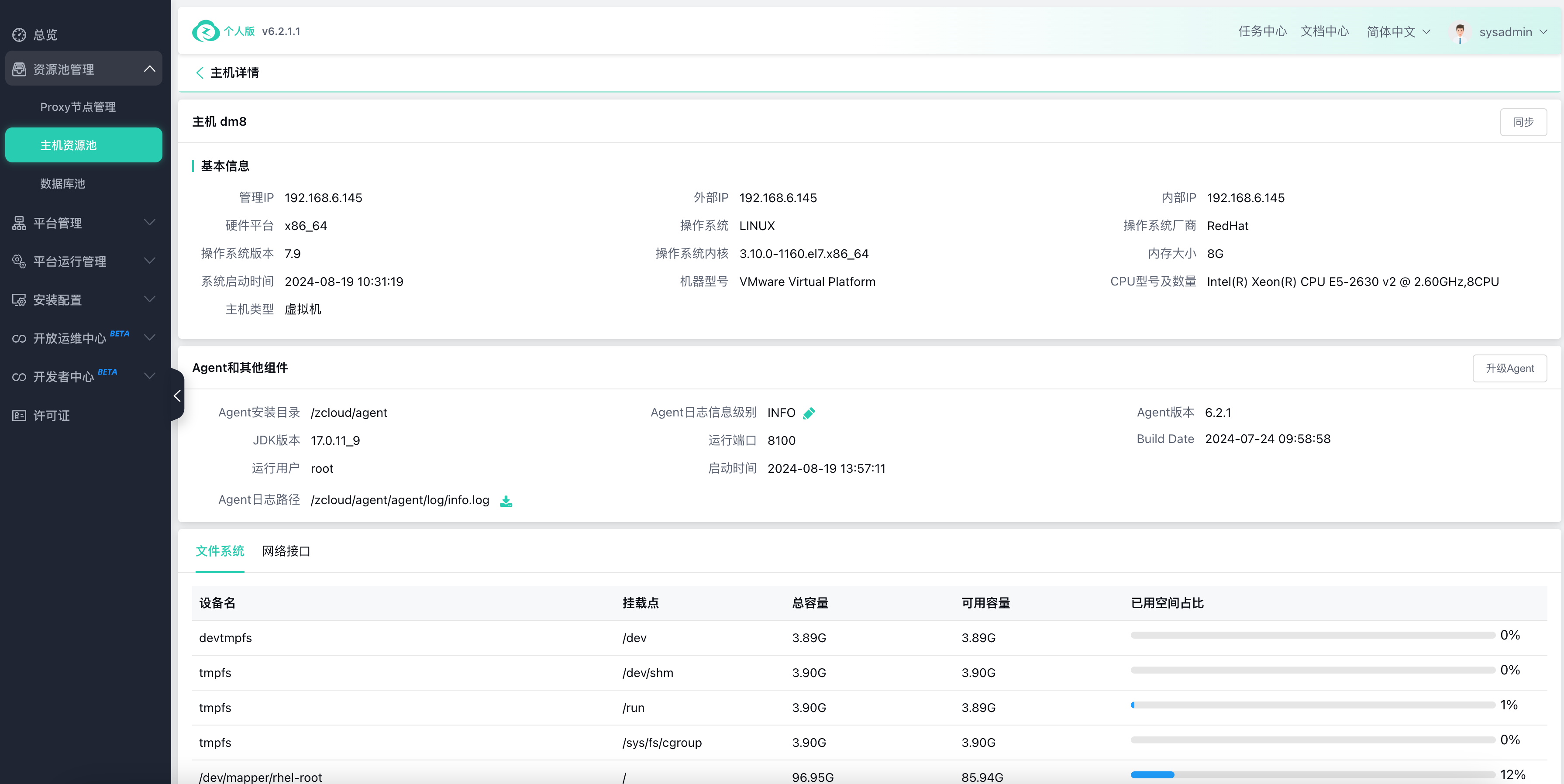
Task: Download the Agent info.log file icon
Action: (x=506, y=501)
